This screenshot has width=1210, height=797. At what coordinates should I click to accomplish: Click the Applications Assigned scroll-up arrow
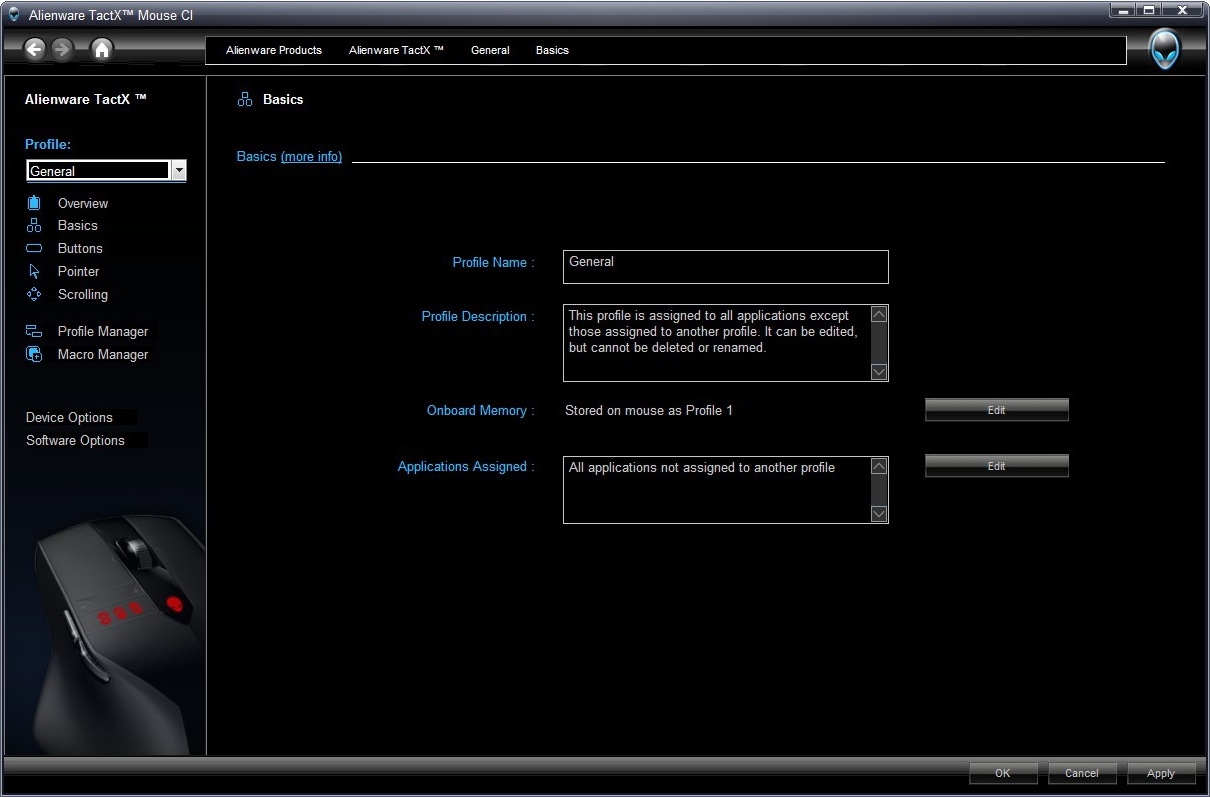(x=878, y=466)
